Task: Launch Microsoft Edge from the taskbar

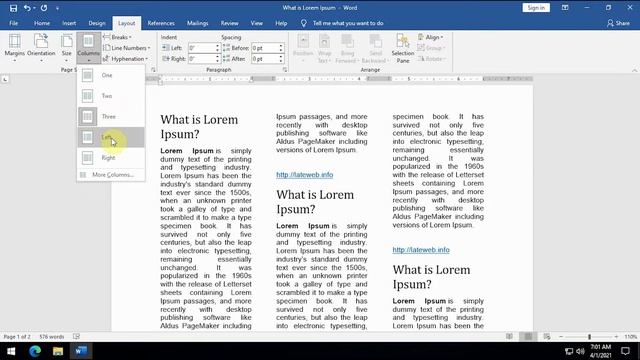Action: (x=35, y=351)
